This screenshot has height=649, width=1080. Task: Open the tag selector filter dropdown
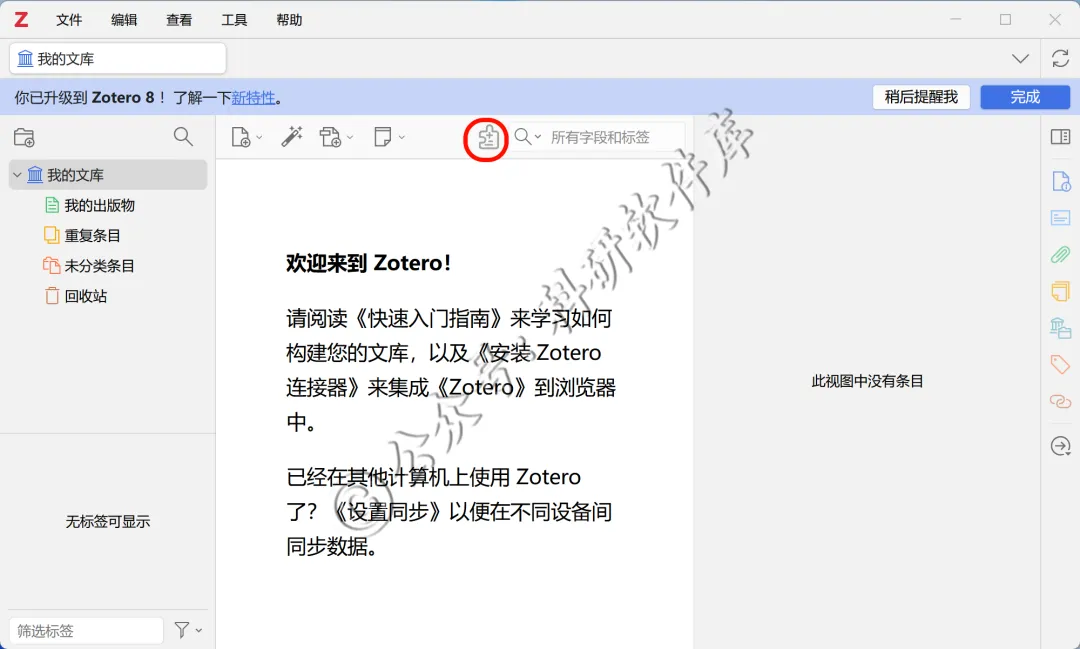tap(188, 630)
